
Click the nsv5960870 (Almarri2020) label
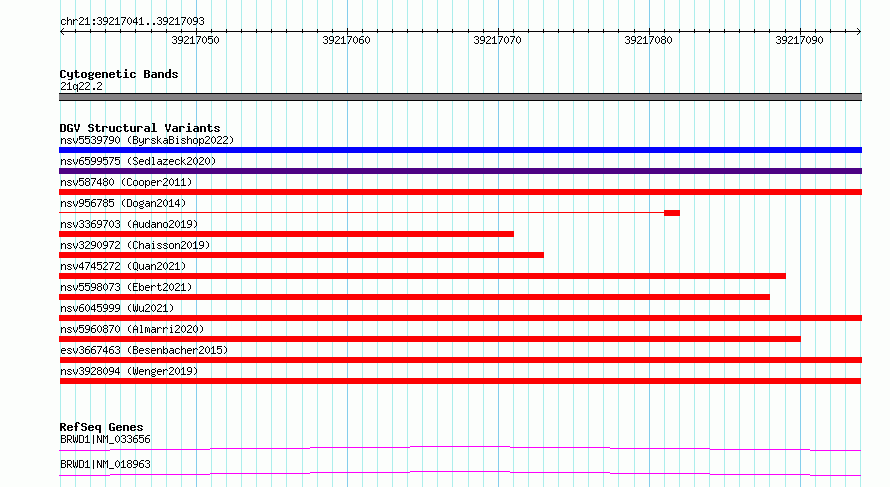pos(132,329)
